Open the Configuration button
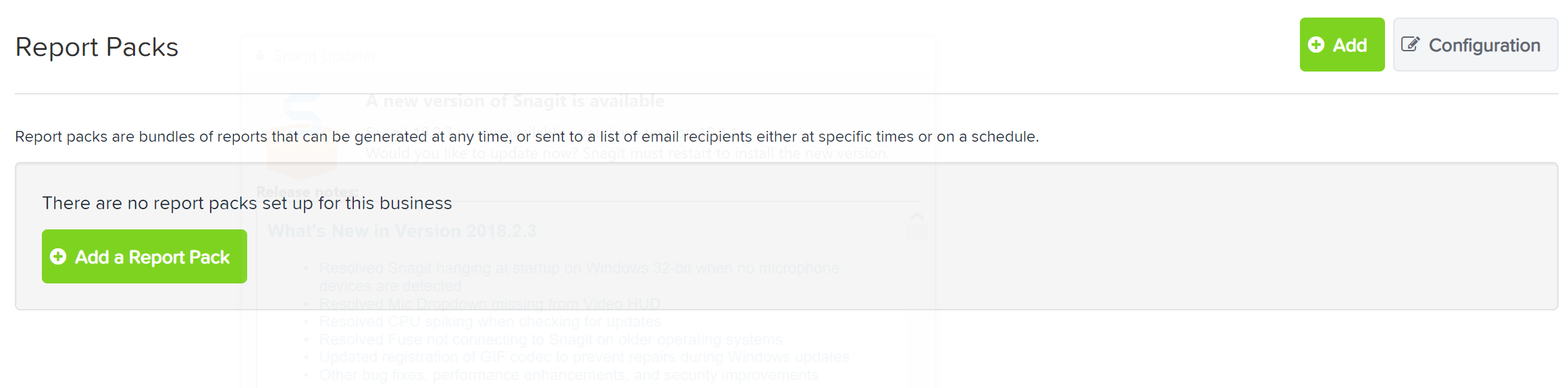 (x=1475, y=45)
